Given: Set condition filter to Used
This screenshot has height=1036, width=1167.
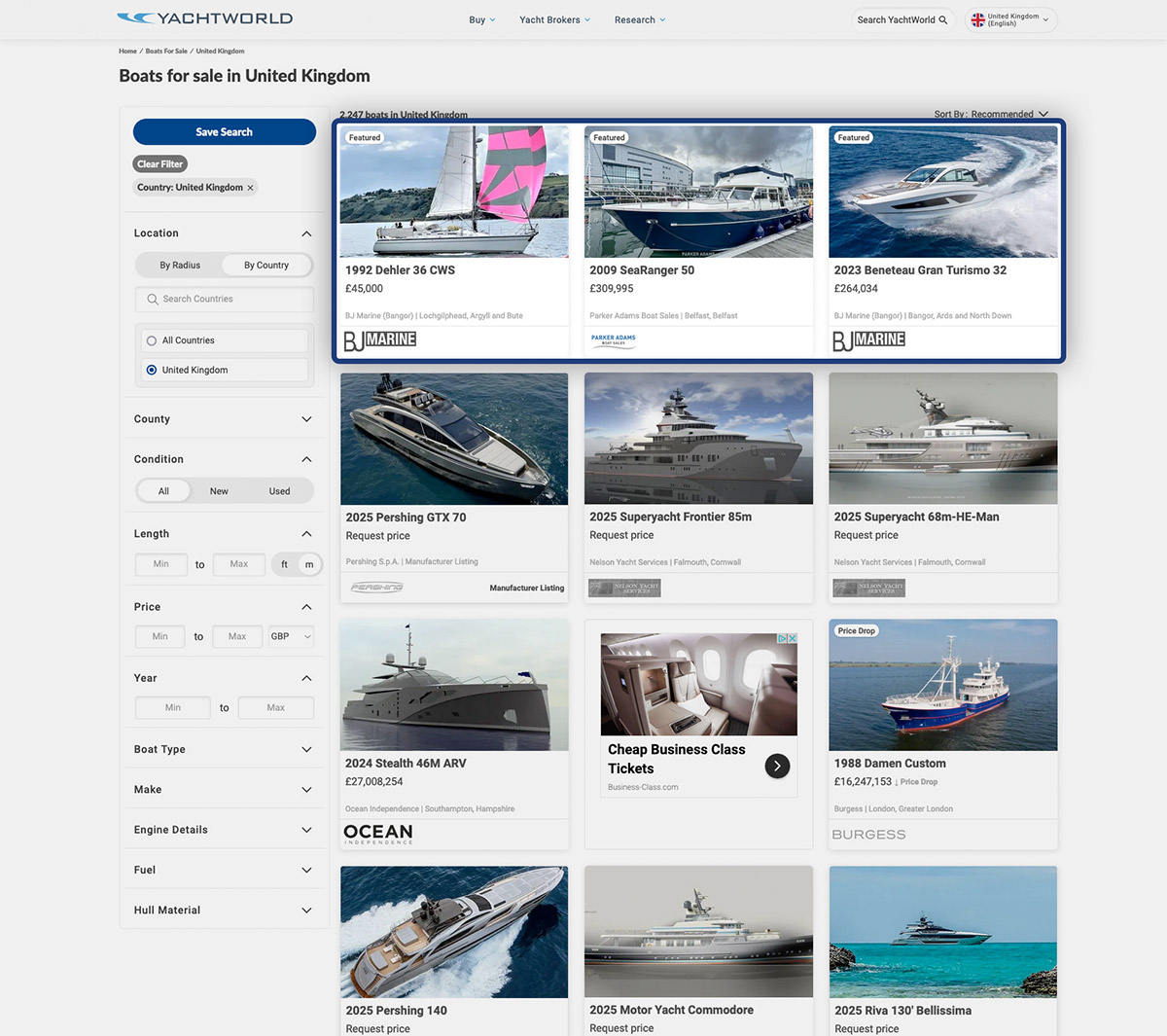Looking at the screenshot, I should coord(279,491).
